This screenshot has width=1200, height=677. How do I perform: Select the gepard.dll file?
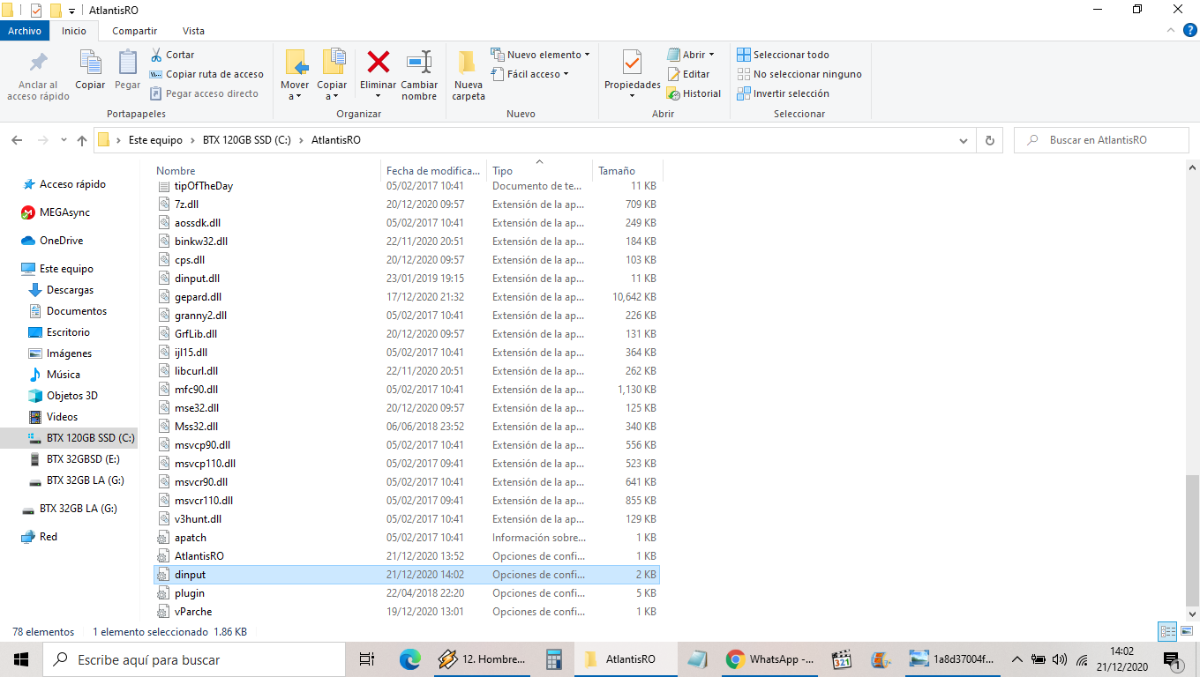tap(407, 297)
